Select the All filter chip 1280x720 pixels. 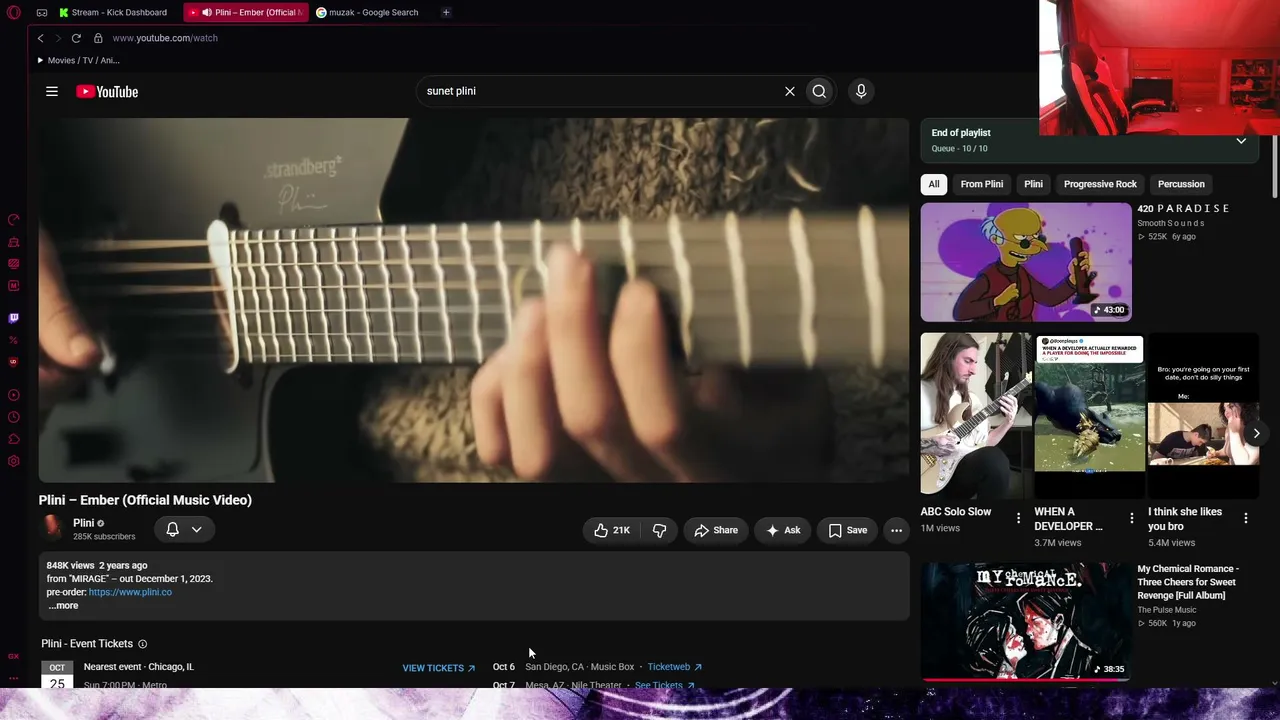pos(934,184)
